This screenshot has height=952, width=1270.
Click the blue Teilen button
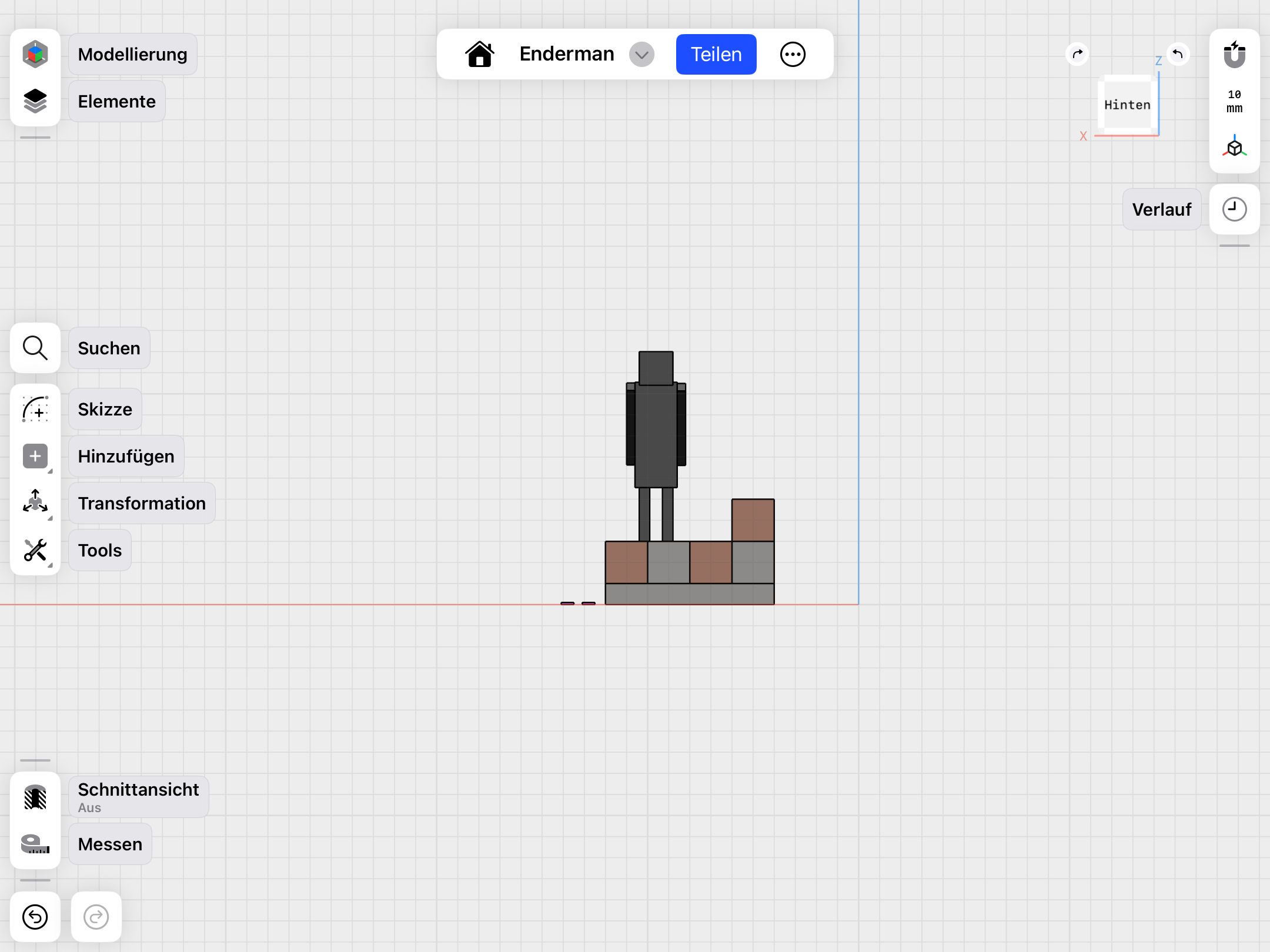716,54
